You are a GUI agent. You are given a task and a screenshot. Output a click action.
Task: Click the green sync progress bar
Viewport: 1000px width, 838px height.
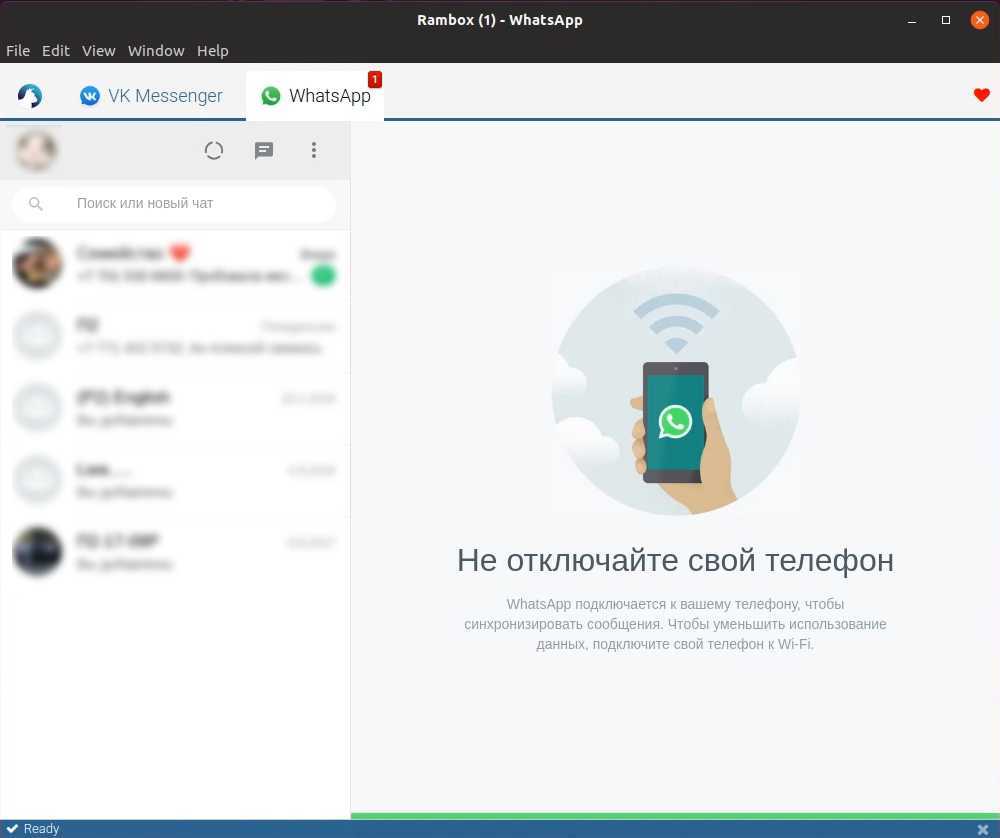(675, 816)
